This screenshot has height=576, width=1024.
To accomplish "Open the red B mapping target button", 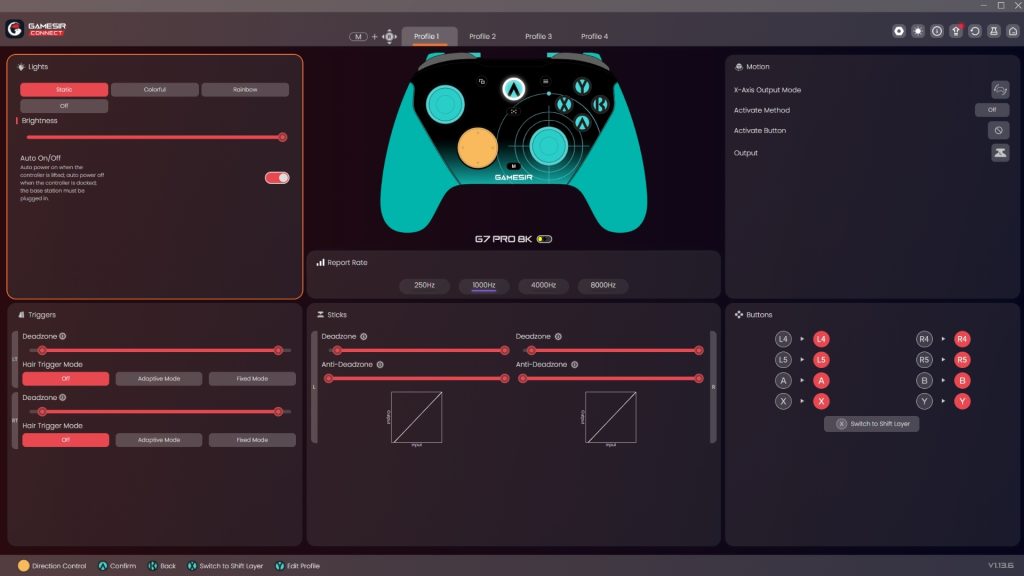I will point(962,381).
